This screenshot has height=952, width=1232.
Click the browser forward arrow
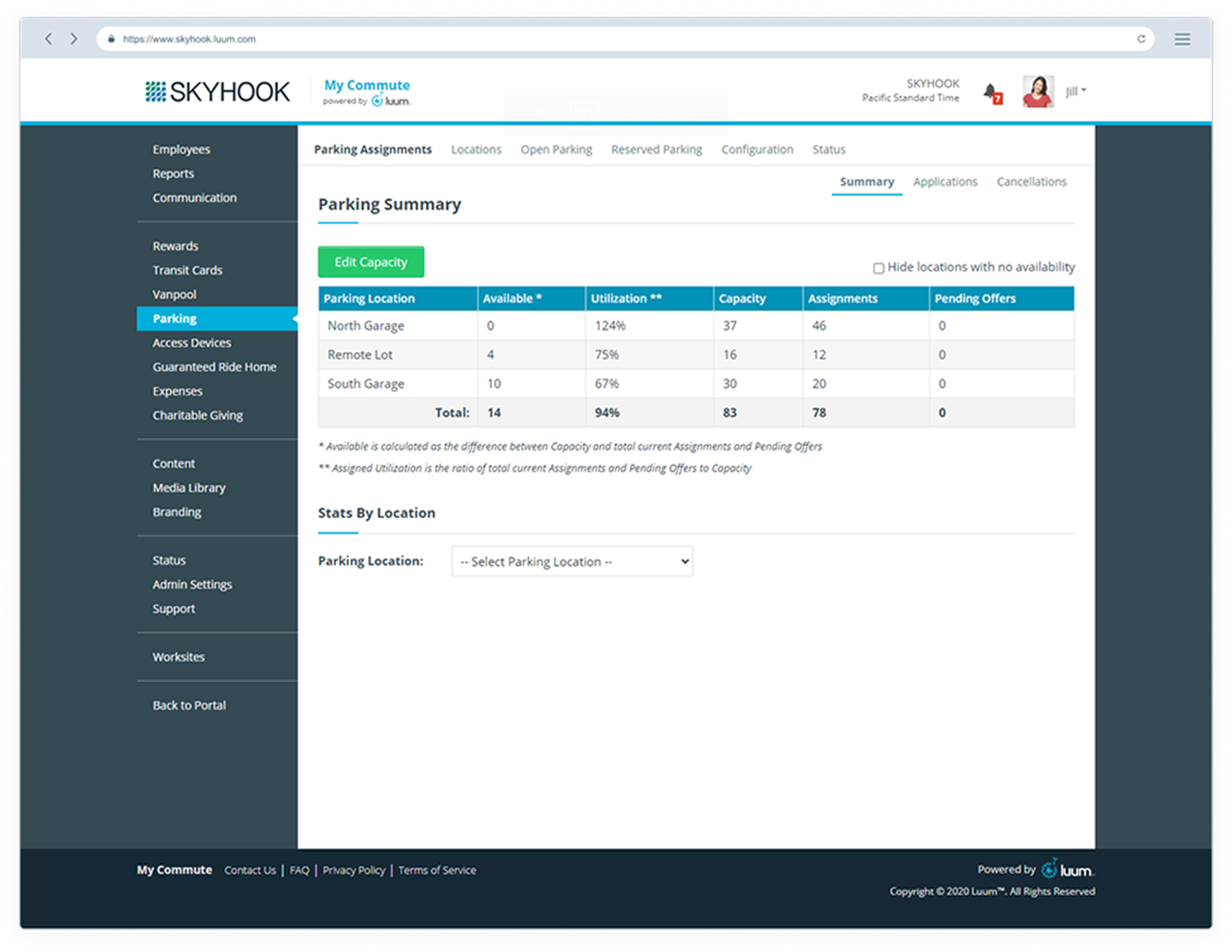pos(74,39)
